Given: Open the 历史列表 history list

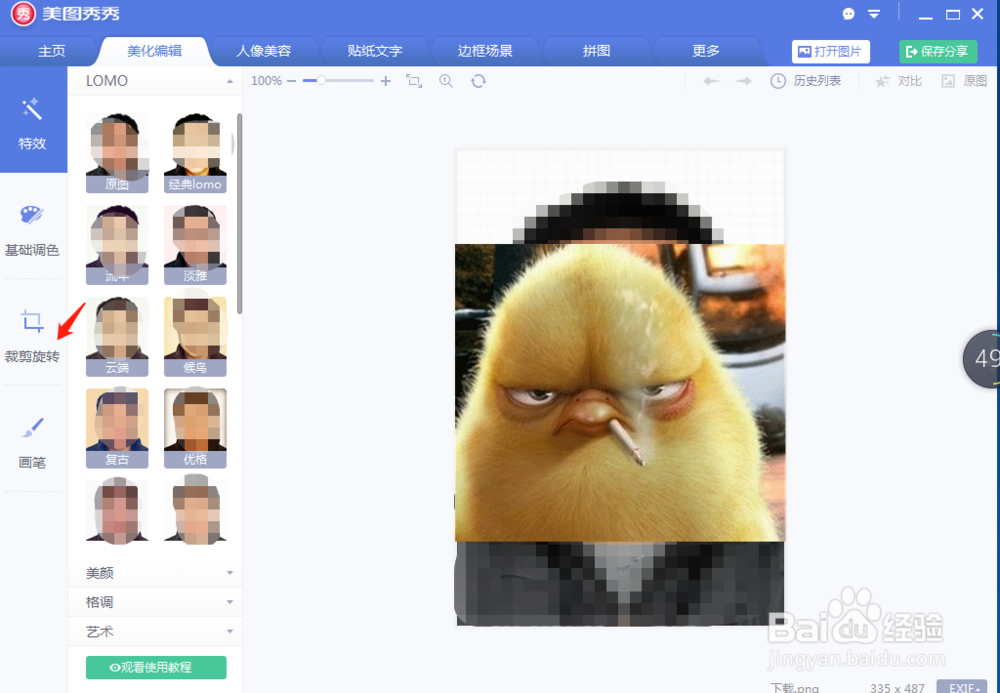Looking at the screenshot, I should click(805, 81).
